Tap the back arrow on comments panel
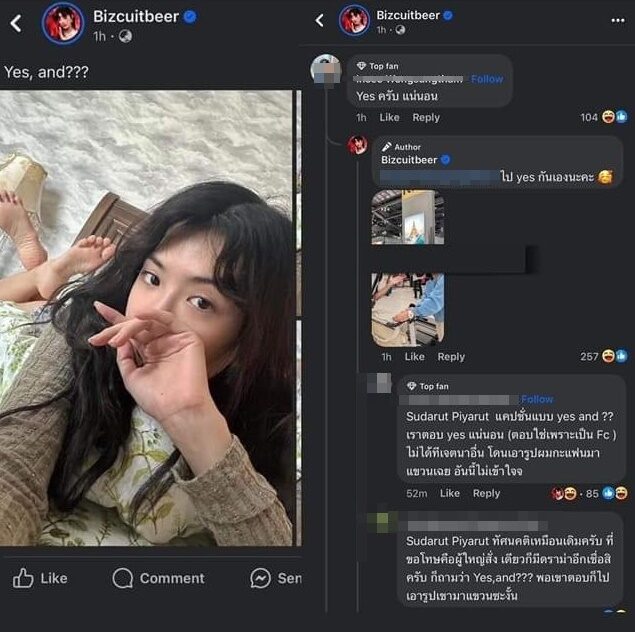The width and height of the screenshot is (635, 632). tap(320, 20)
